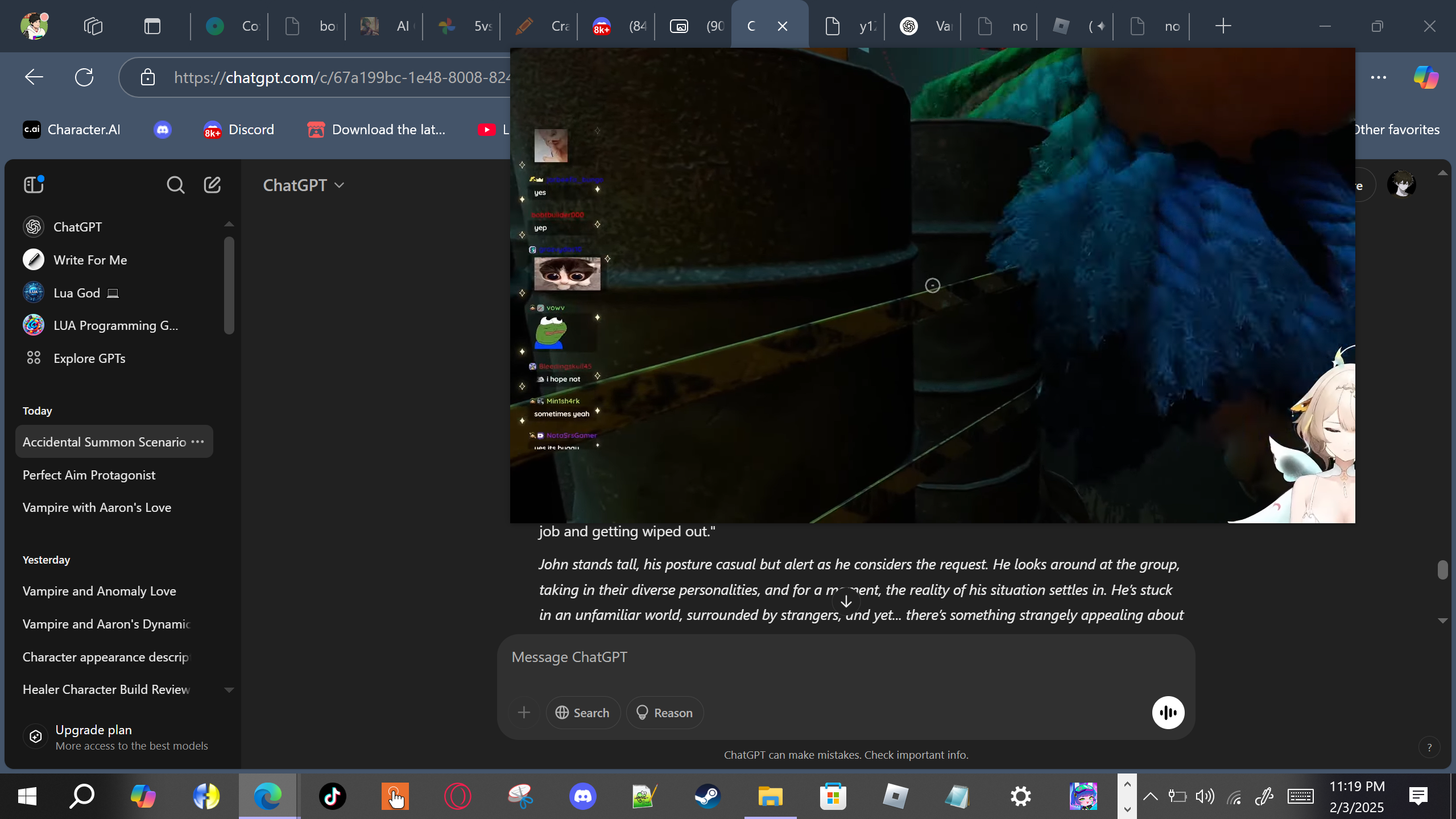Click the browser address bar URL
Image resolution: width=1456 pixels, height=819 pixels.
pyautogui.click(x=341, y=77)
